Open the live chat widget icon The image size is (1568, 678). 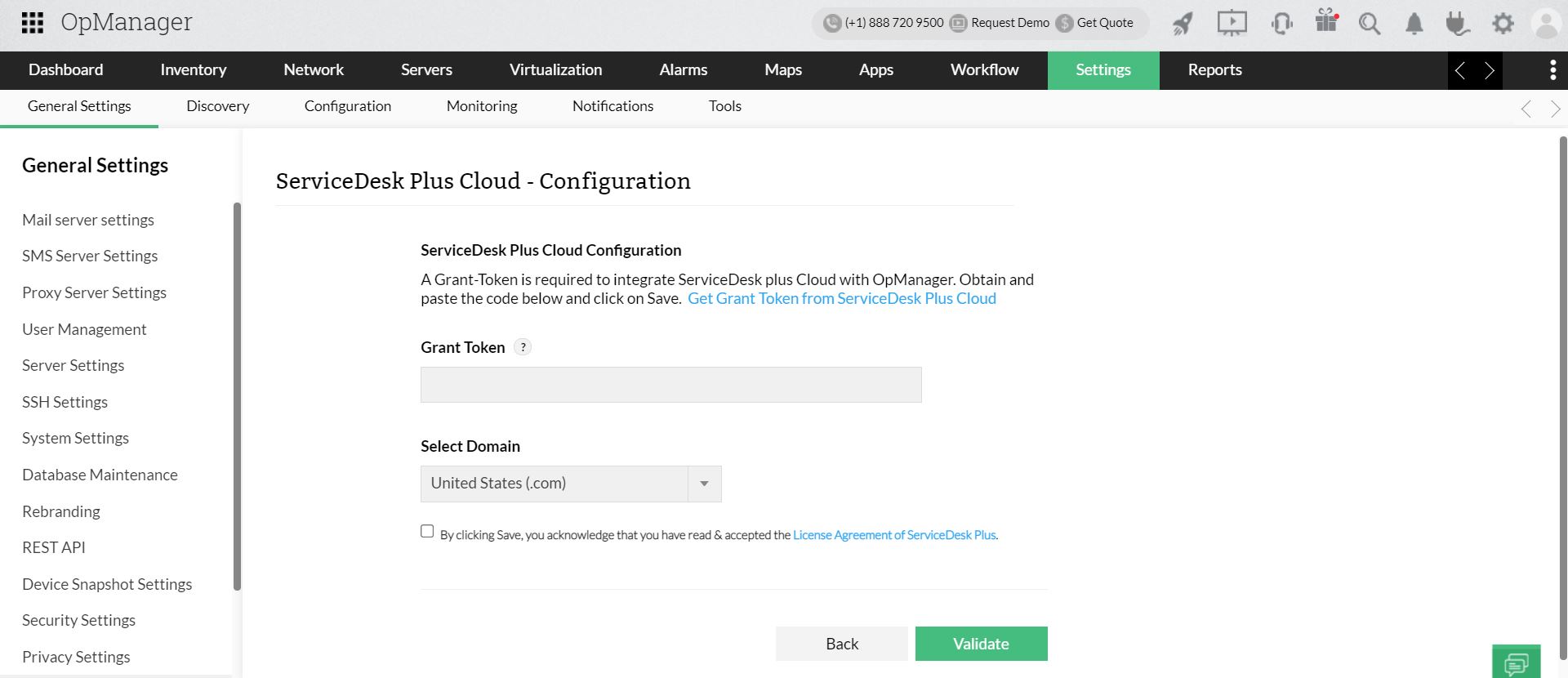coord(1516,662)
